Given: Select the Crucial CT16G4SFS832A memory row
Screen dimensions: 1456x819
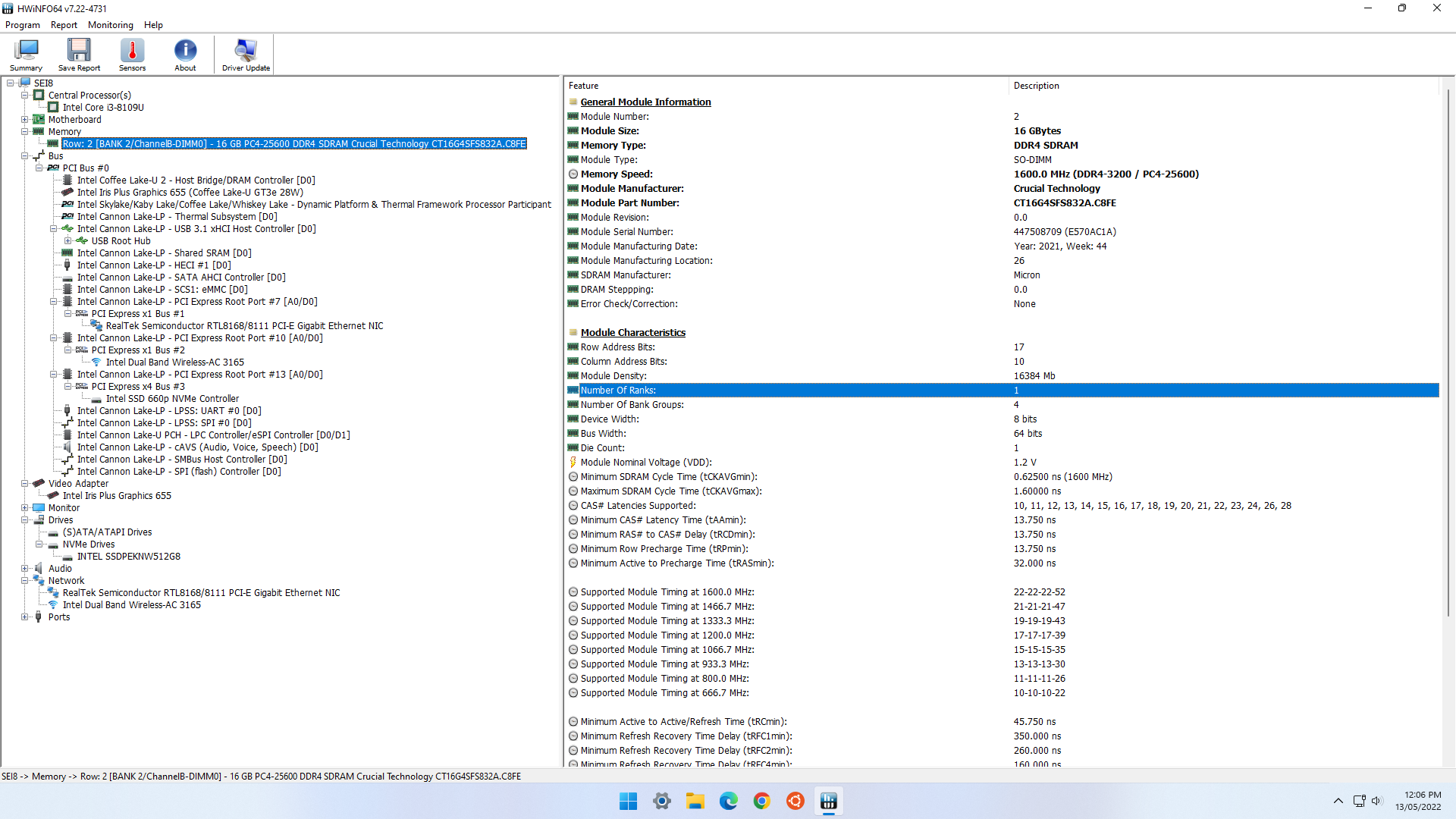Looking at the screenshot, I should tap(294, 144).
